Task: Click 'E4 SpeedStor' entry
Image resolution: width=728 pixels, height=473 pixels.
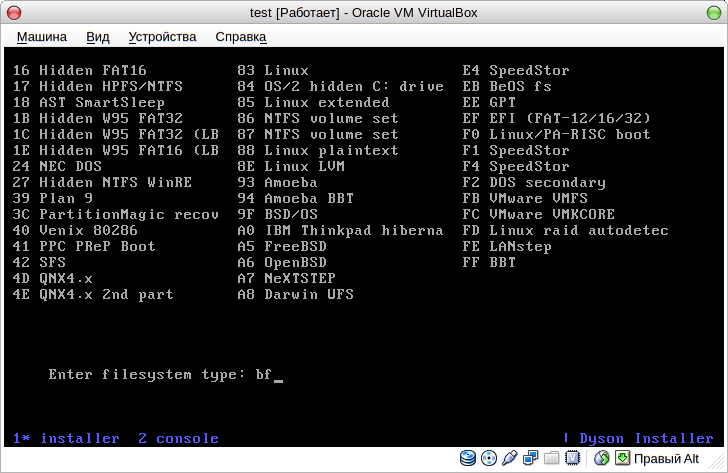Action: pos(515,70)
